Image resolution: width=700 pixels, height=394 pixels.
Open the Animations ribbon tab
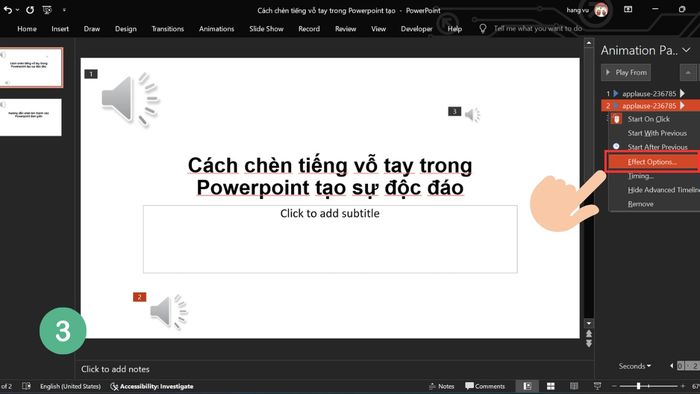pyautogui.click(x=216, y=29)
